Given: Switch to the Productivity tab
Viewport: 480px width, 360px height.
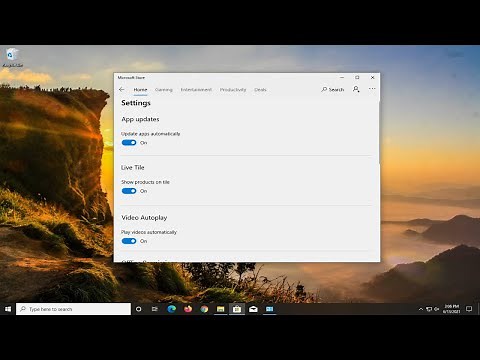Looking at the screenshot, I should pos(233,90).
